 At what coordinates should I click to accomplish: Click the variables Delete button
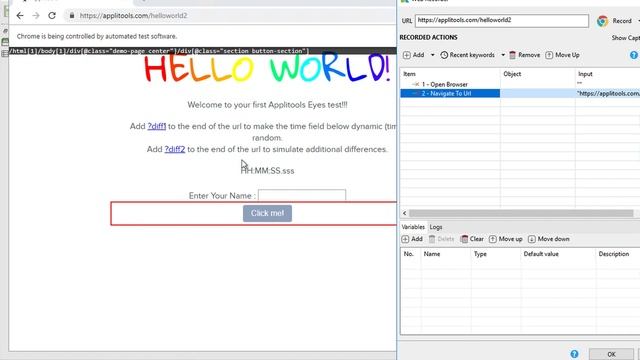pos(441,239)
